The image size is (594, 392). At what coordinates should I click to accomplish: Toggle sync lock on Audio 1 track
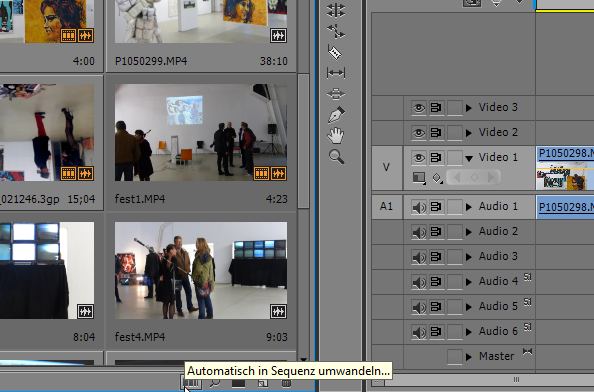pyautogui.click(x=436, y=207)
